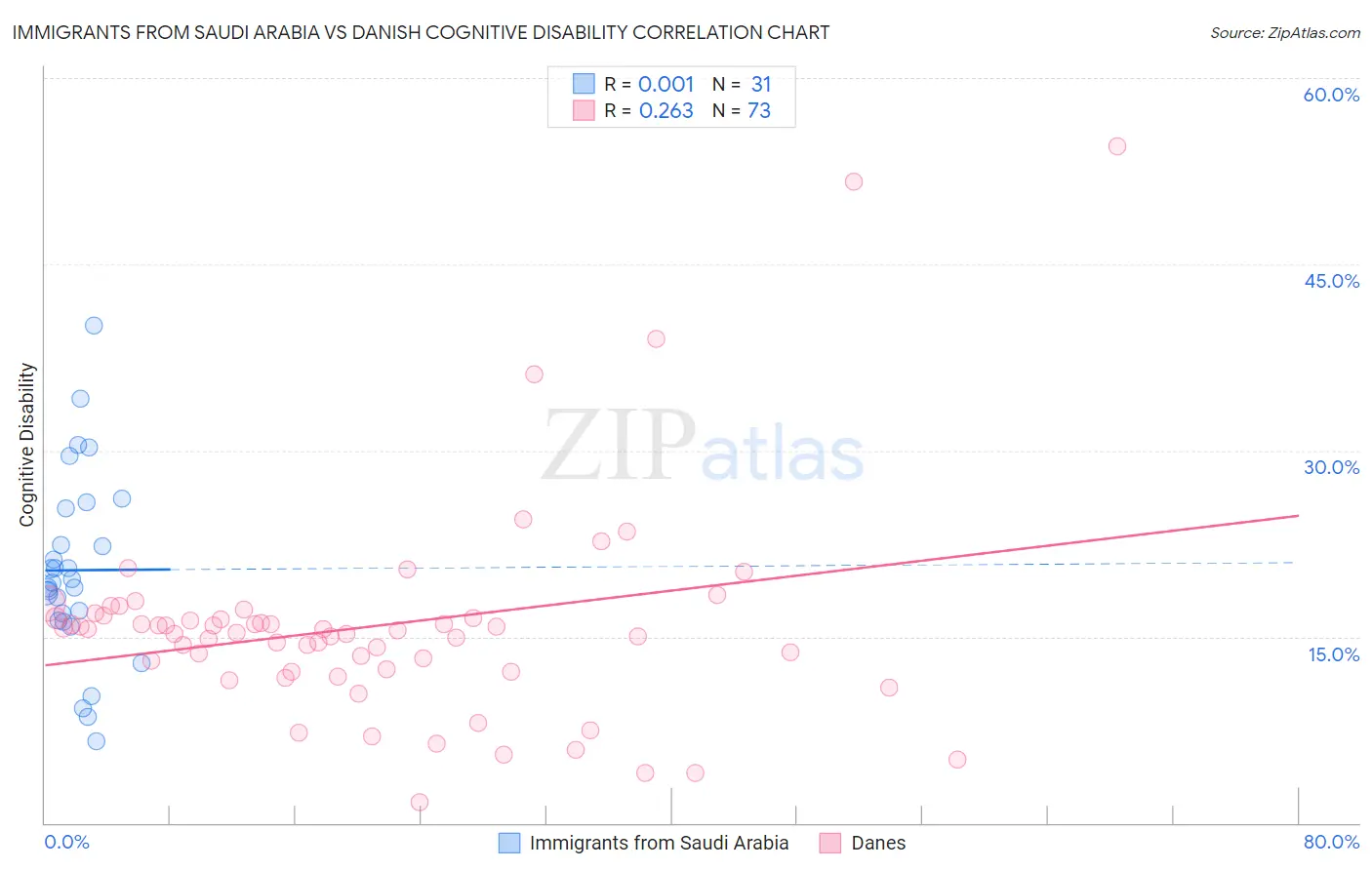Click the R = 0.263 value in the legend
Screen dimensions: 1372x870
(x=649, y=110)
